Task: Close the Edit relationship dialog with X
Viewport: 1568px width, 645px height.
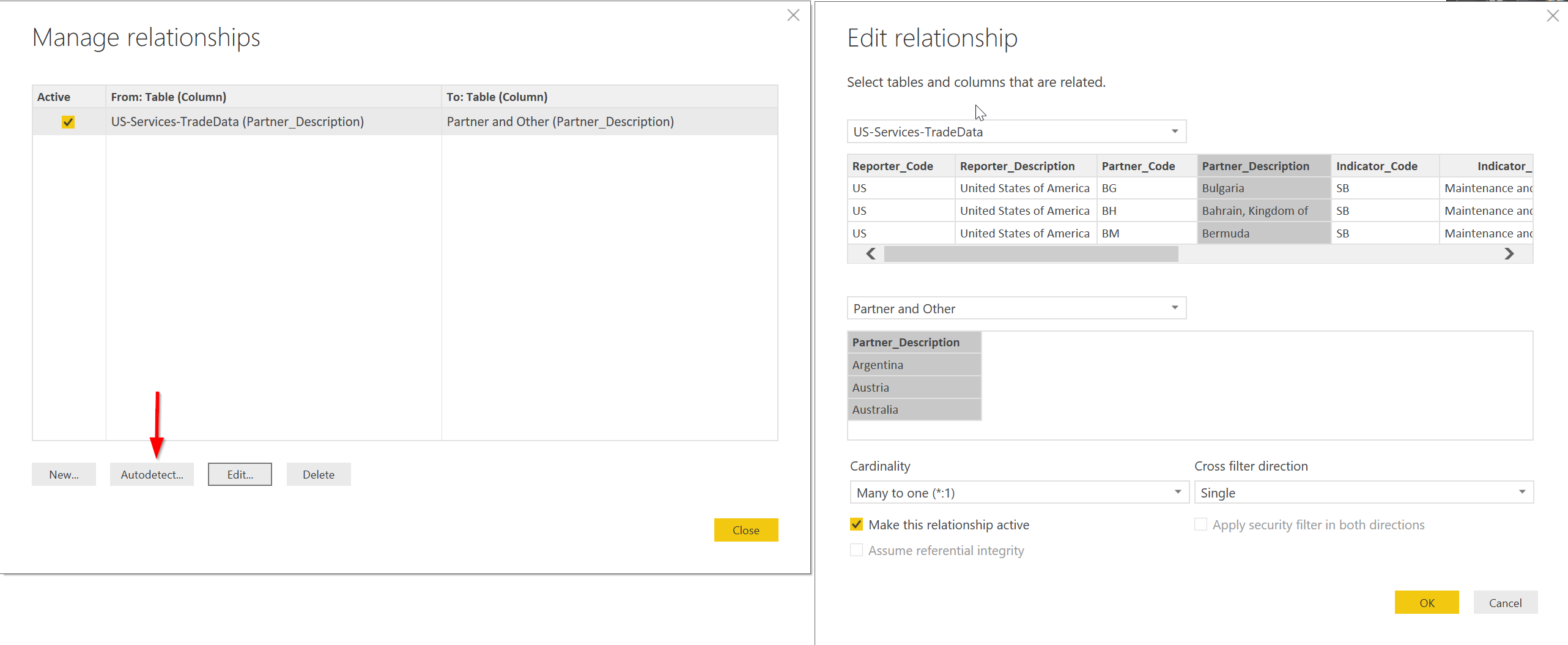Action: (x=1552, y=16)
